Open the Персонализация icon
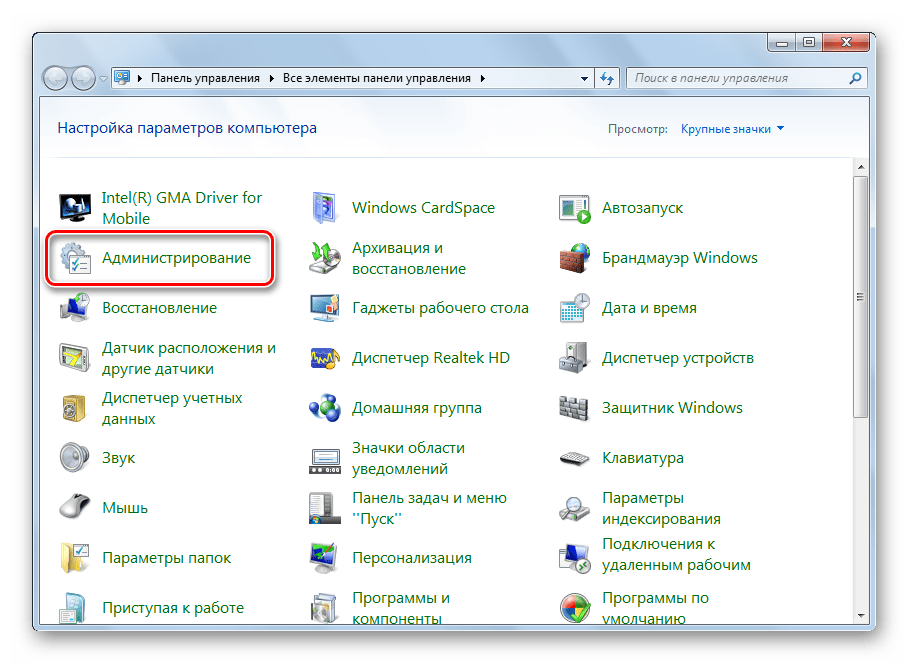909x664 pixels. pos(326,558)
